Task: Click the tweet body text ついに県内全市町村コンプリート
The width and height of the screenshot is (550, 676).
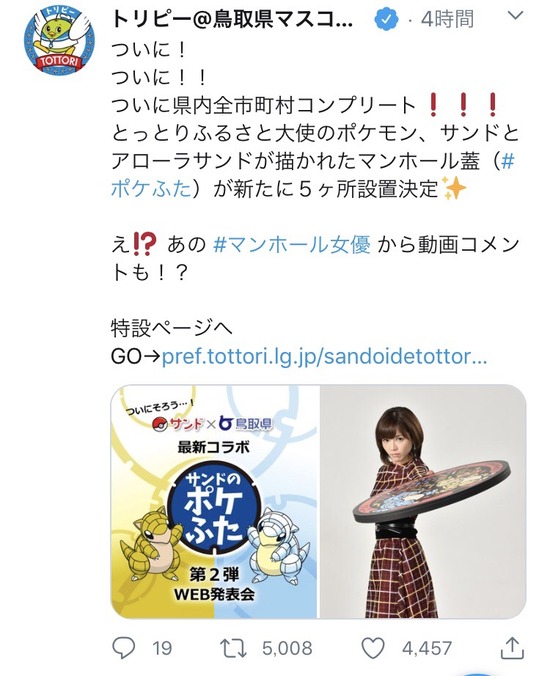Action: pos(263,105)
